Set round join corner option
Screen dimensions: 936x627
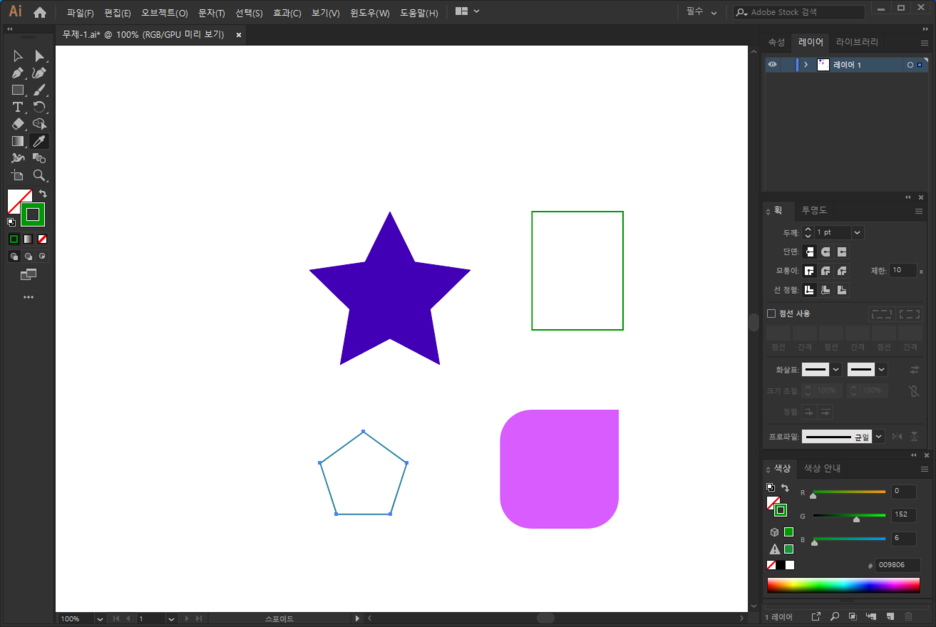coord(826,271)
